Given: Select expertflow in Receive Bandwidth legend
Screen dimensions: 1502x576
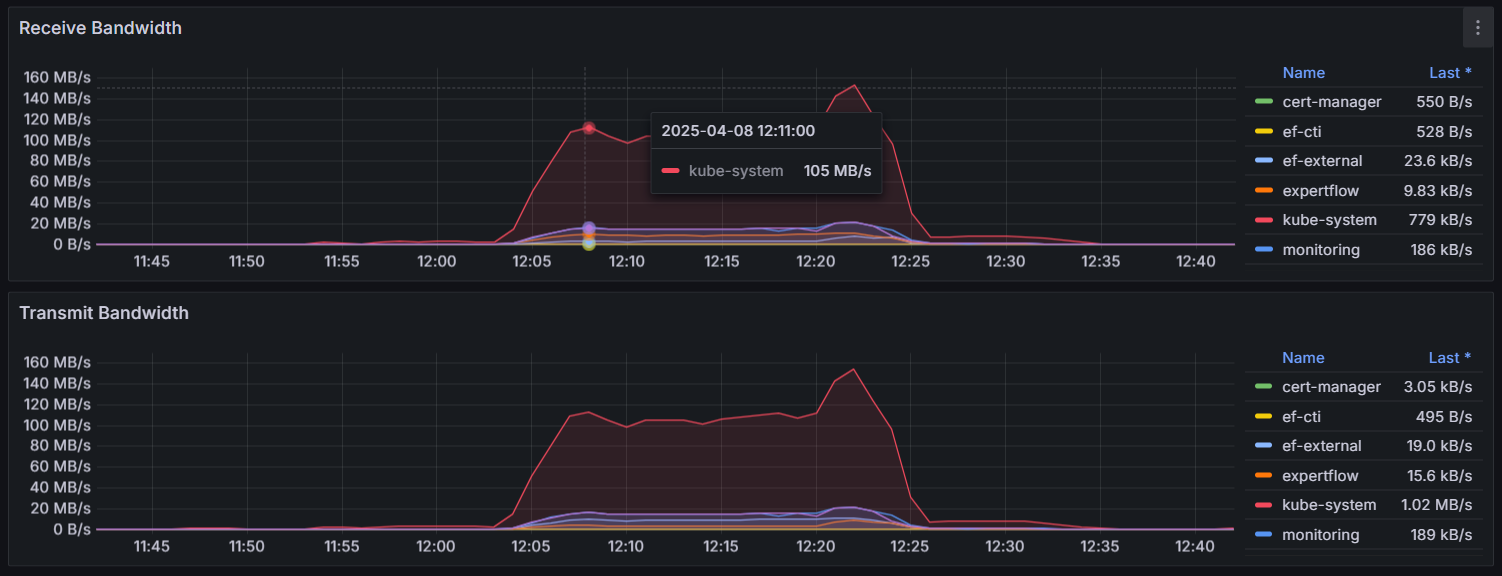Looking at the screenshot, I should [x=1320, y=191].
